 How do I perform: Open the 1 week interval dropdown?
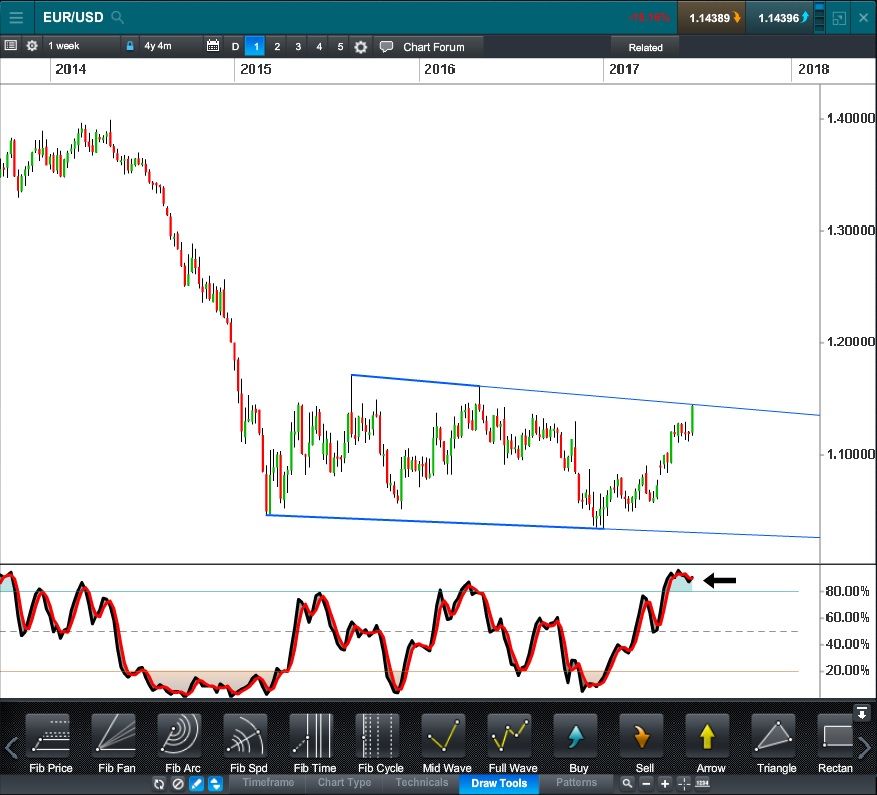[82, 46]
